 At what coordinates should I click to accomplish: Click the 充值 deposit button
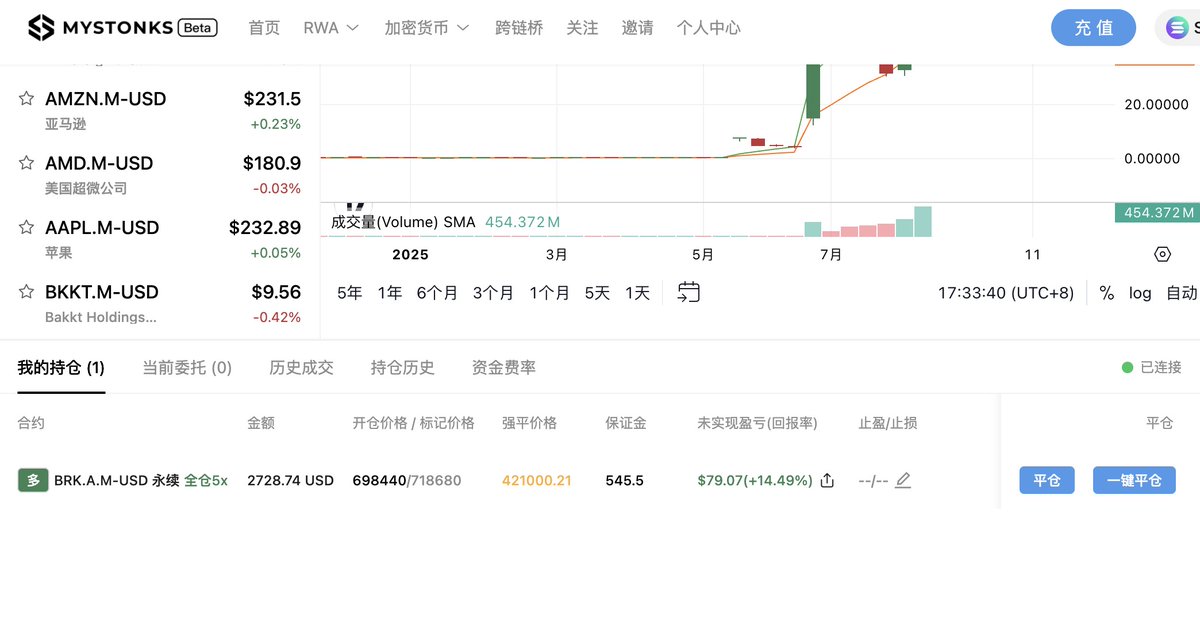click(1093, 28)
